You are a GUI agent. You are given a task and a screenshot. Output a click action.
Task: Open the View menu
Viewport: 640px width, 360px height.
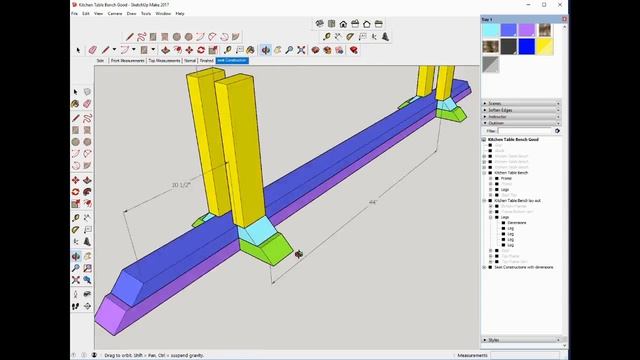coord(98,13)
